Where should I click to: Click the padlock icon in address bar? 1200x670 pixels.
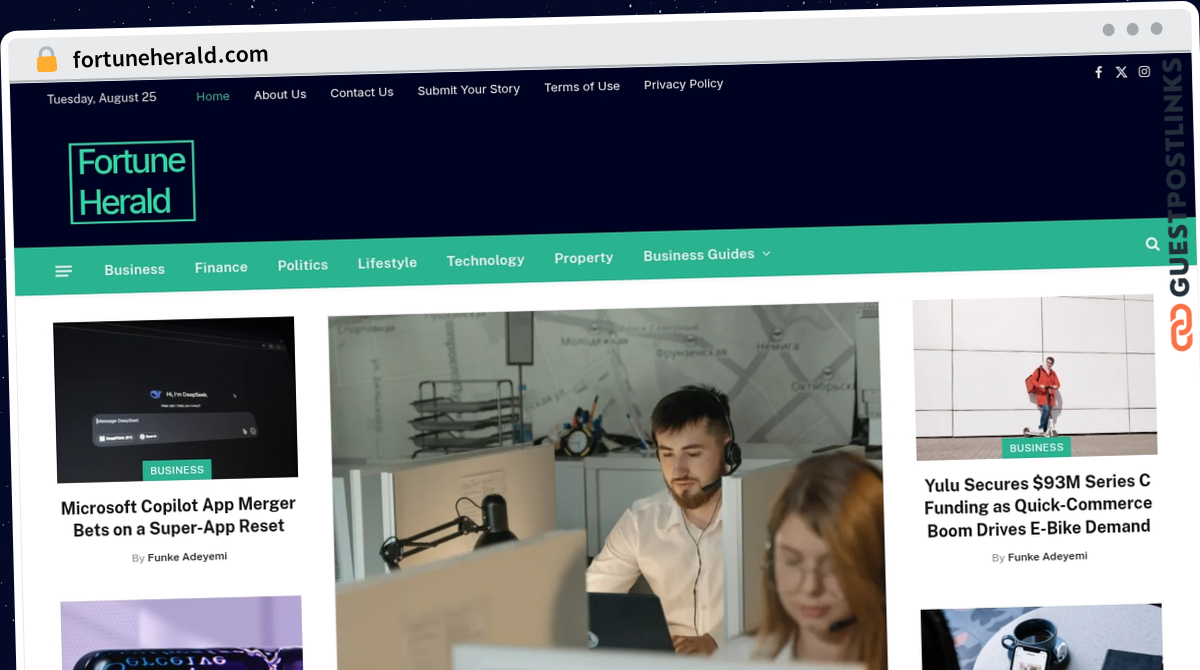pos(46,60)
